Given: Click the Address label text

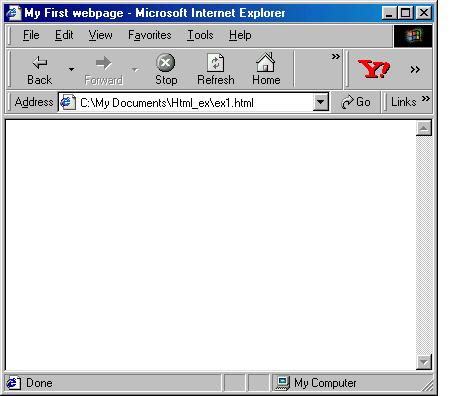Looking at the screenshot, I should point(34,102).
